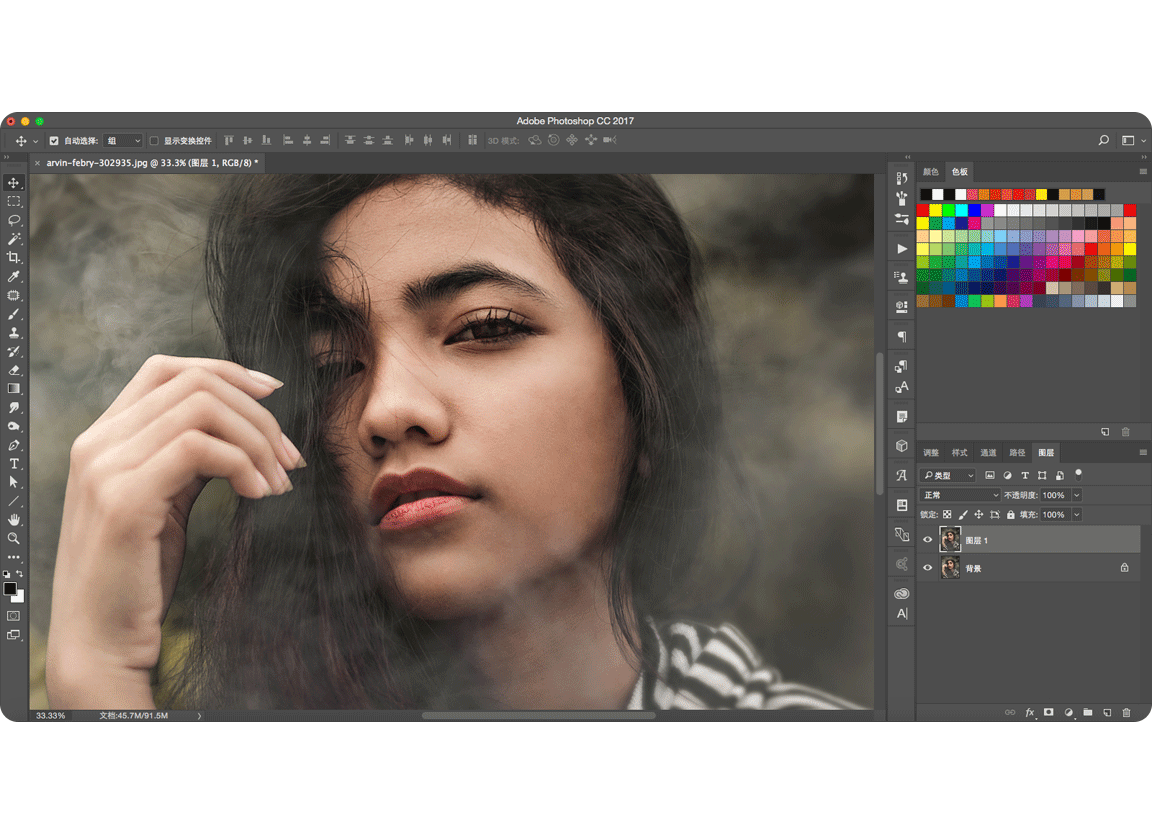
Task: Open the Paragraph panel icon
Action: (x=901, y=336)
